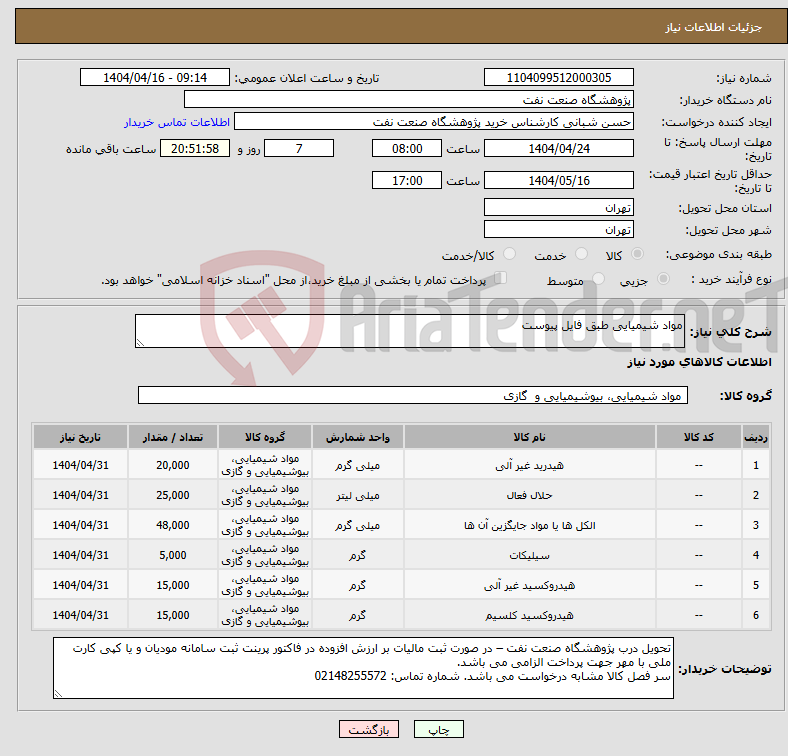Viewport: 788px width, 756px height.
Task: Click the item name هیدروکسید غیر آلی
Action: point(530,585)
